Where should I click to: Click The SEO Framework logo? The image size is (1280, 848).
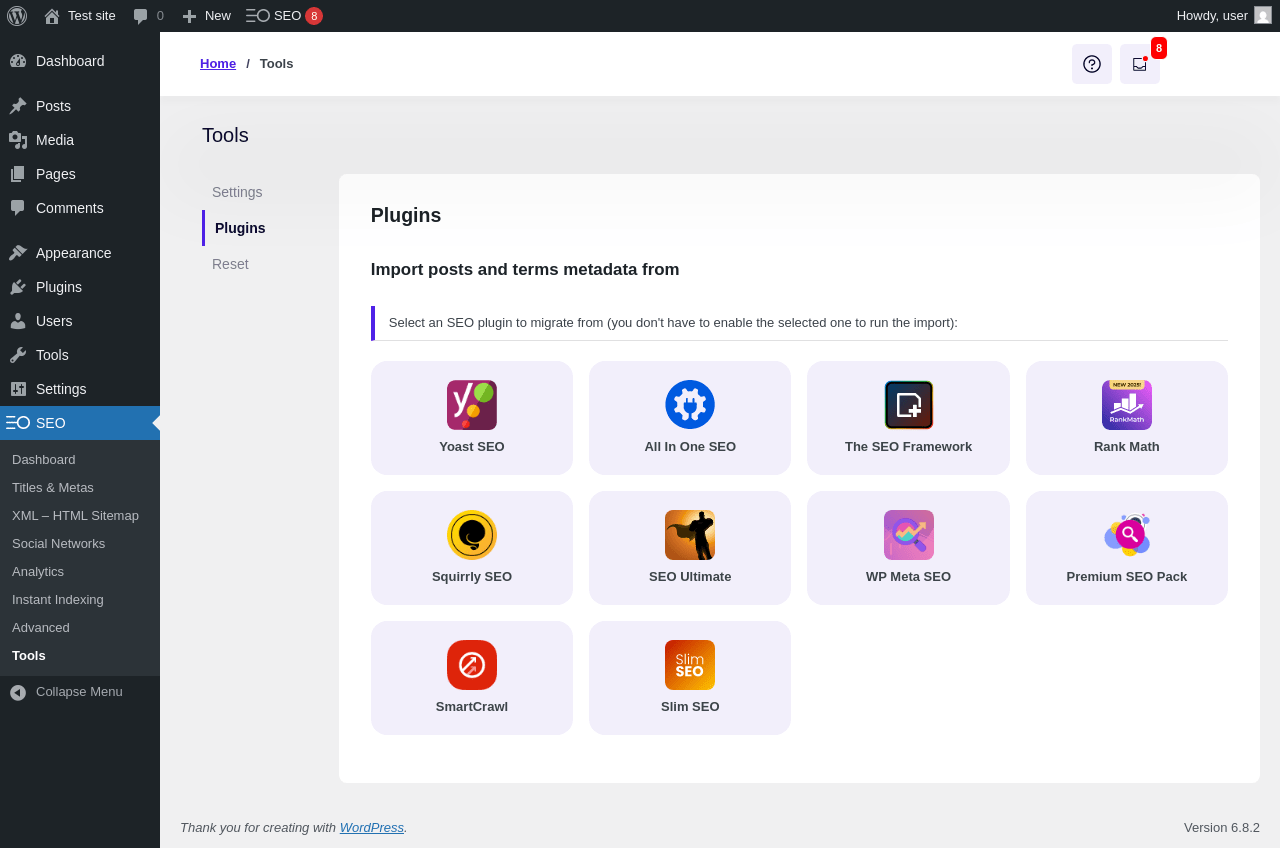pos(908,405)
